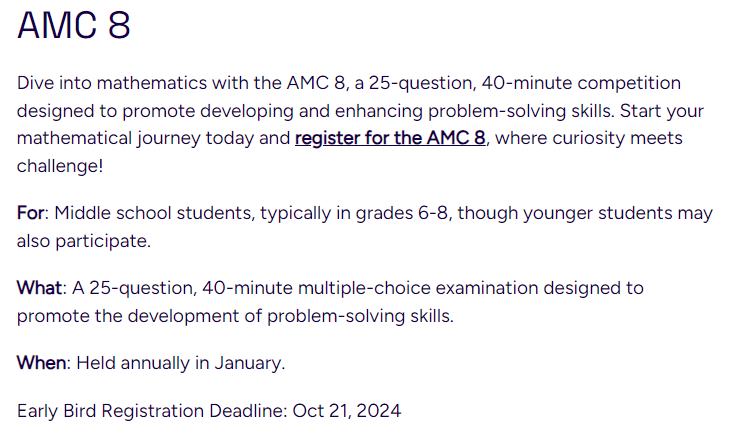754x440 pixels.
Task: Click 'also participate.' text
Action: pos(84,241)
